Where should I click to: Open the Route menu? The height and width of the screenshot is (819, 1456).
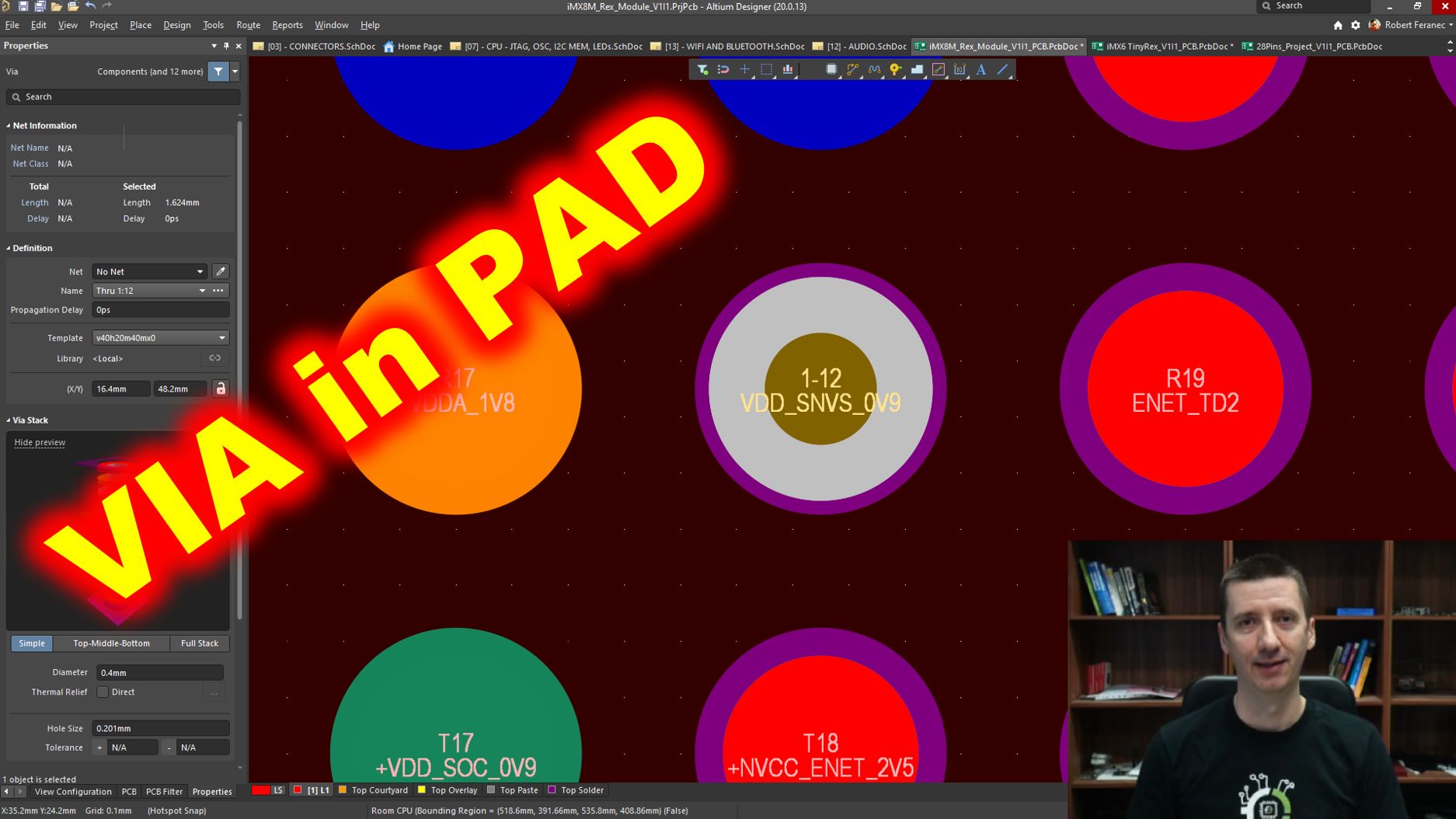point(248,25)
